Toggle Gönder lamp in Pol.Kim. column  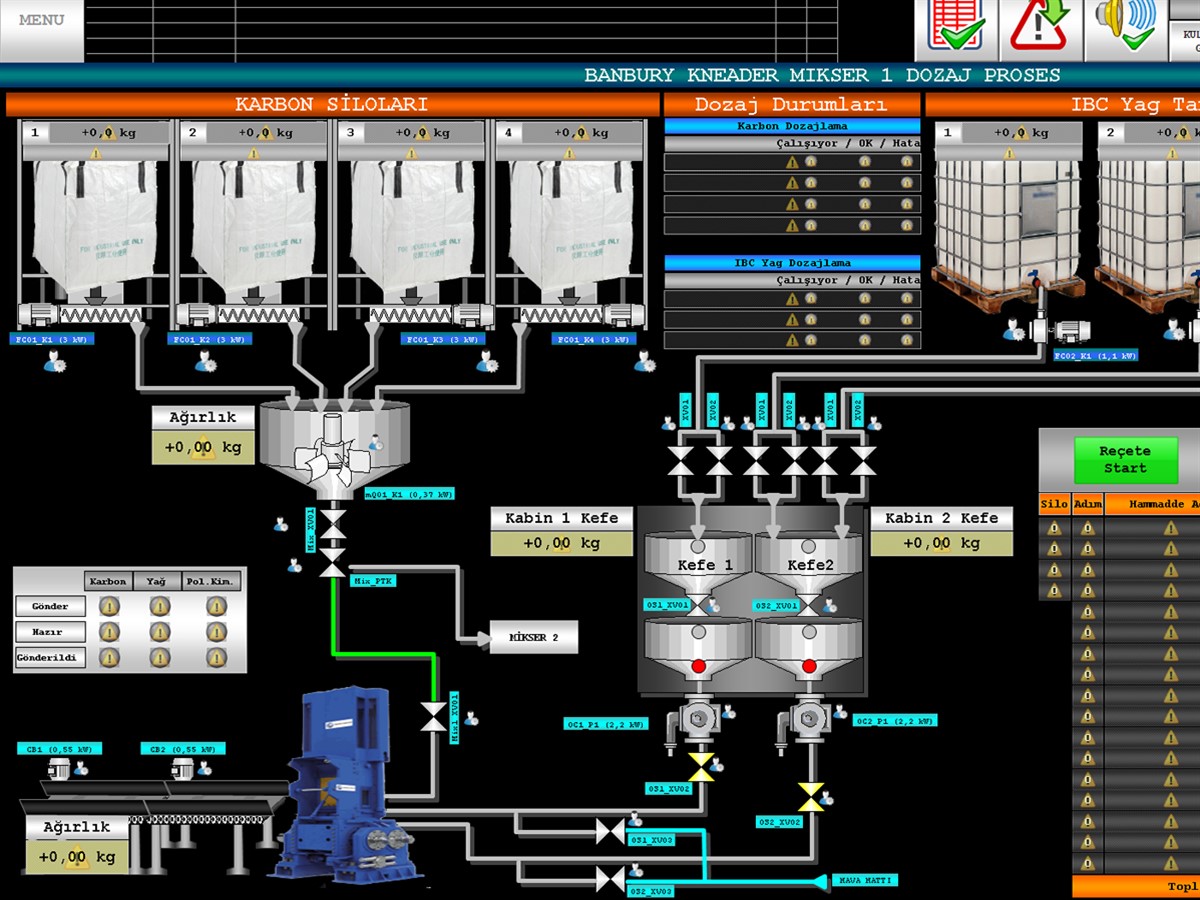click(x=216, y=606)
